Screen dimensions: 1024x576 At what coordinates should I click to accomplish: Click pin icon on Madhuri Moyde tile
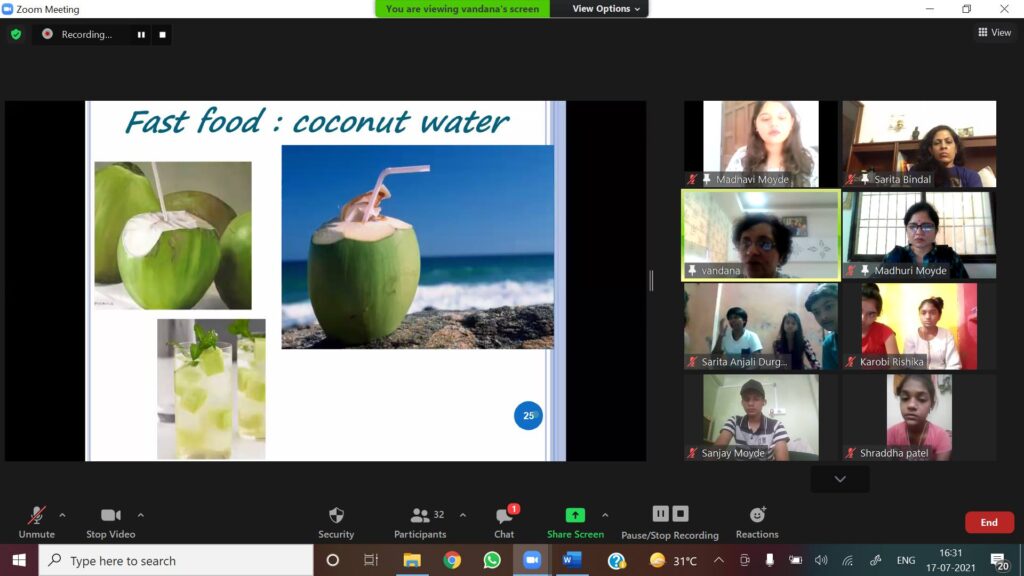click(x=865, y=270)
